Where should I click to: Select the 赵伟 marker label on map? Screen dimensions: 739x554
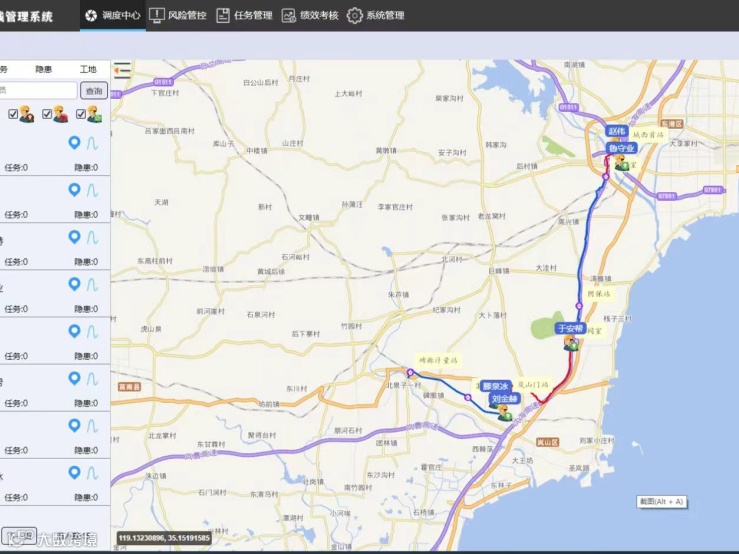(x=616, y=131)
